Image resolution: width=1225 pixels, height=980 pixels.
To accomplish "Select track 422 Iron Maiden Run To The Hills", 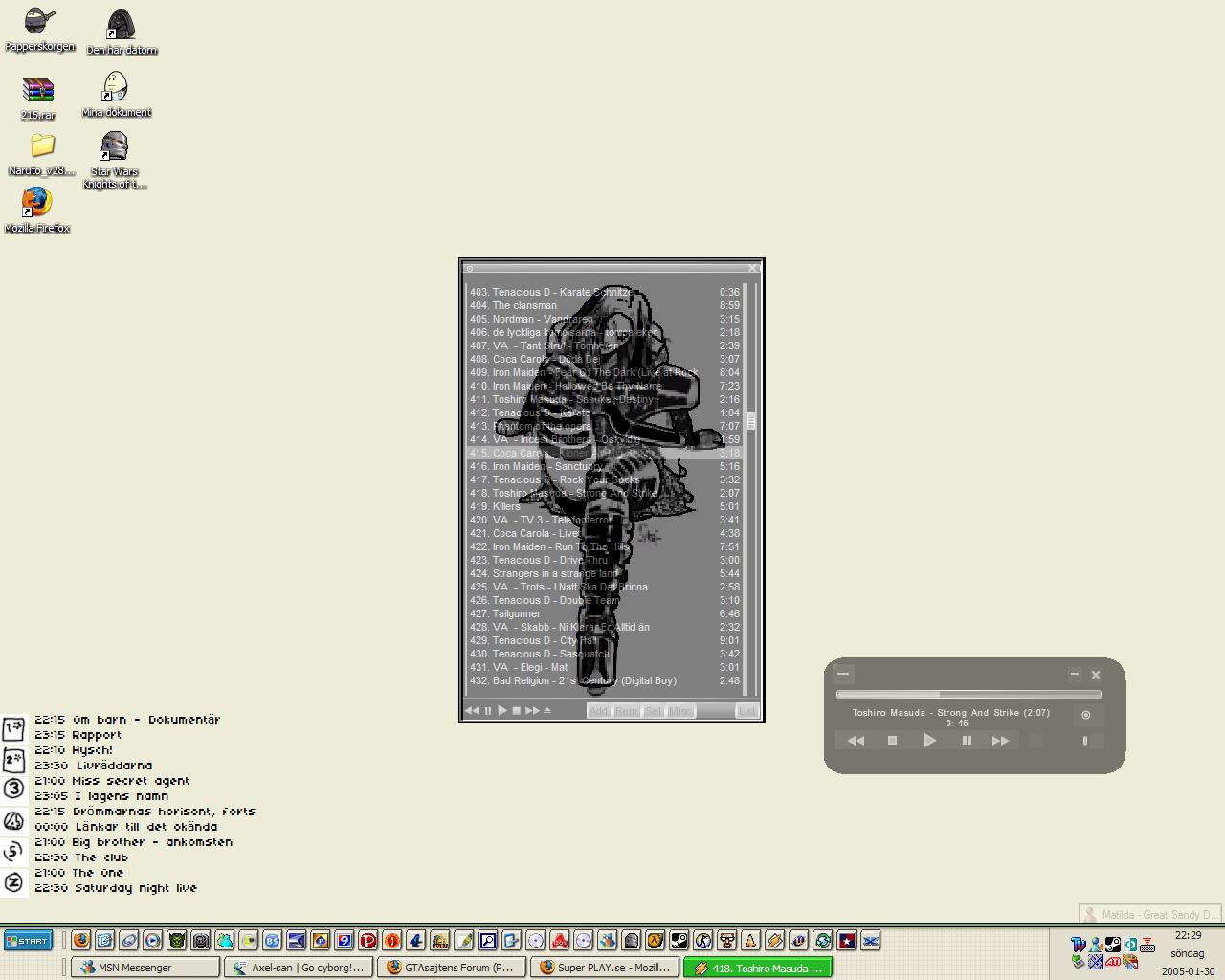I will (x=561, y=547).
